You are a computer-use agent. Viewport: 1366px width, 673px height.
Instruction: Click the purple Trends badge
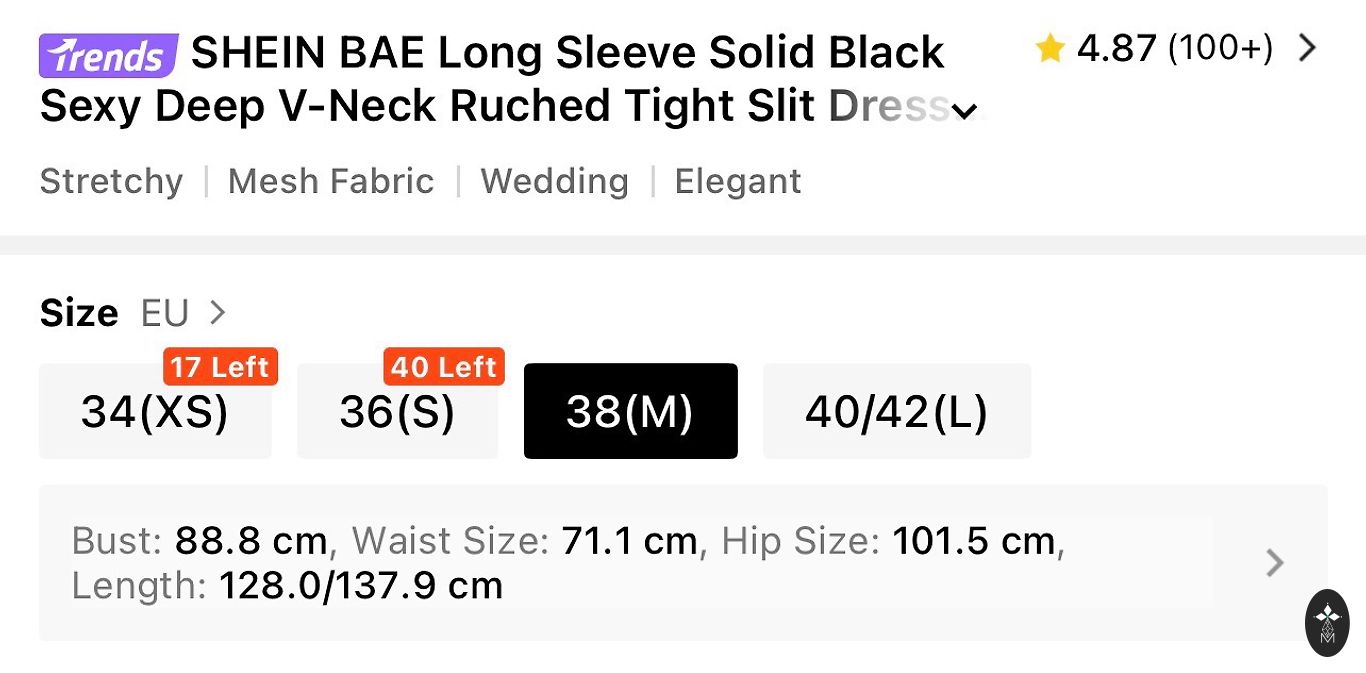pos(108,56)
